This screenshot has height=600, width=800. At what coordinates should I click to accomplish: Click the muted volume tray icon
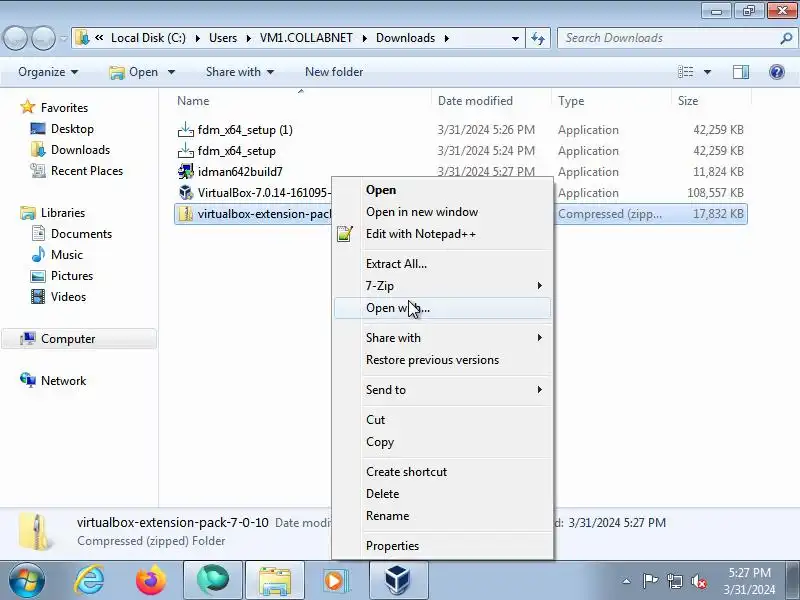(698, 581)
